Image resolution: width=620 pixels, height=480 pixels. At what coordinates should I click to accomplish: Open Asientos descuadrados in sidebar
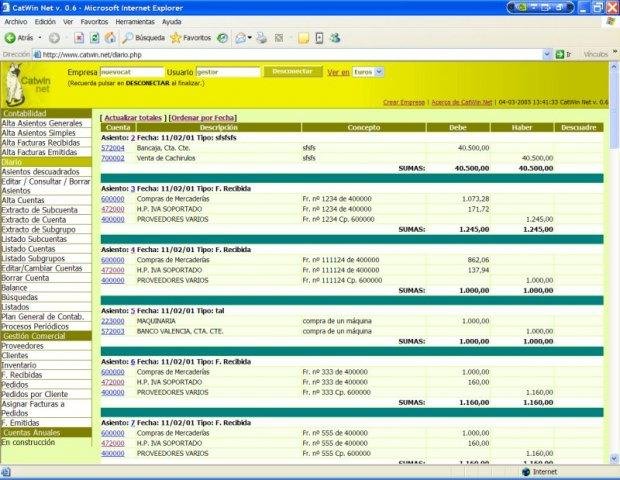pos(40,172)
